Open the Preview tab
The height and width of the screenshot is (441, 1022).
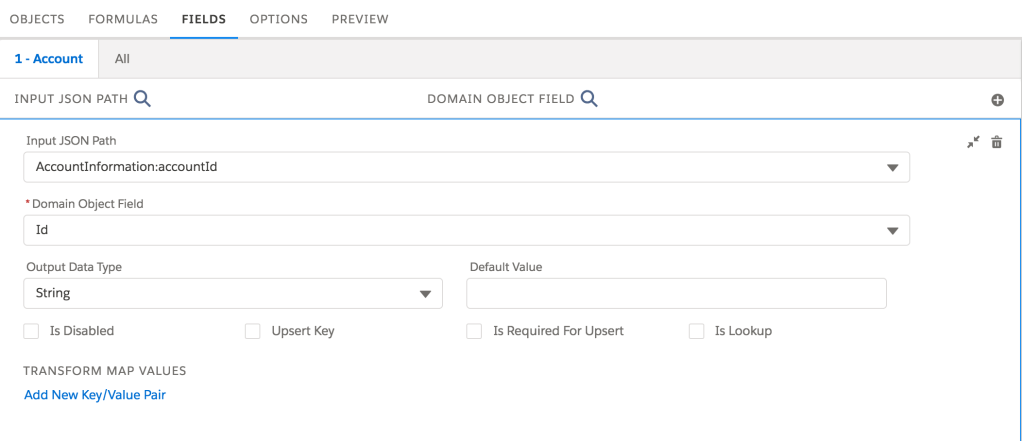360,19
